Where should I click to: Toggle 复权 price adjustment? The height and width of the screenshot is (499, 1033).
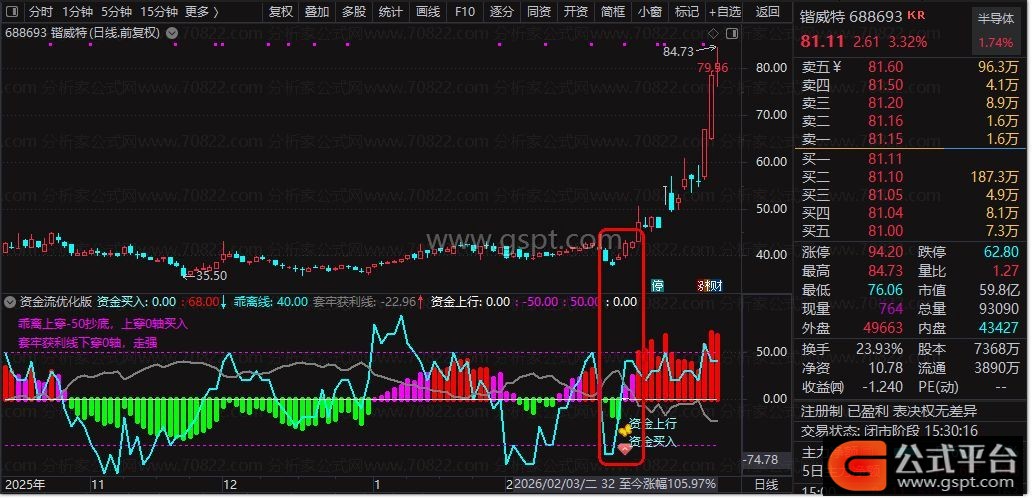(x=282, y=12)
